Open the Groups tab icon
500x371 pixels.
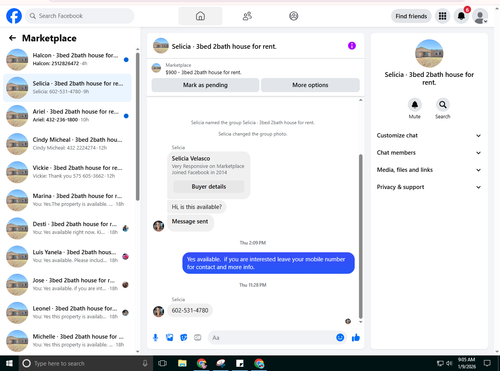coord(294,16)
